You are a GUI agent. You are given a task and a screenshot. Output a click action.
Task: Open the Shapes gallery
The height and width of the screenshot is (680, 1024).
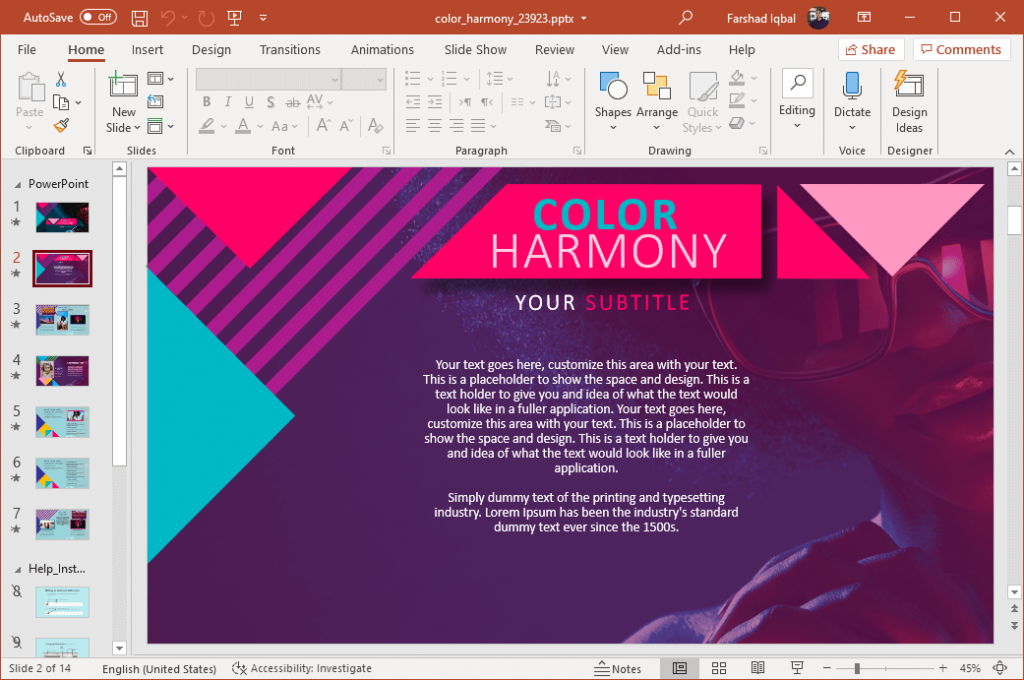(612, 95)
